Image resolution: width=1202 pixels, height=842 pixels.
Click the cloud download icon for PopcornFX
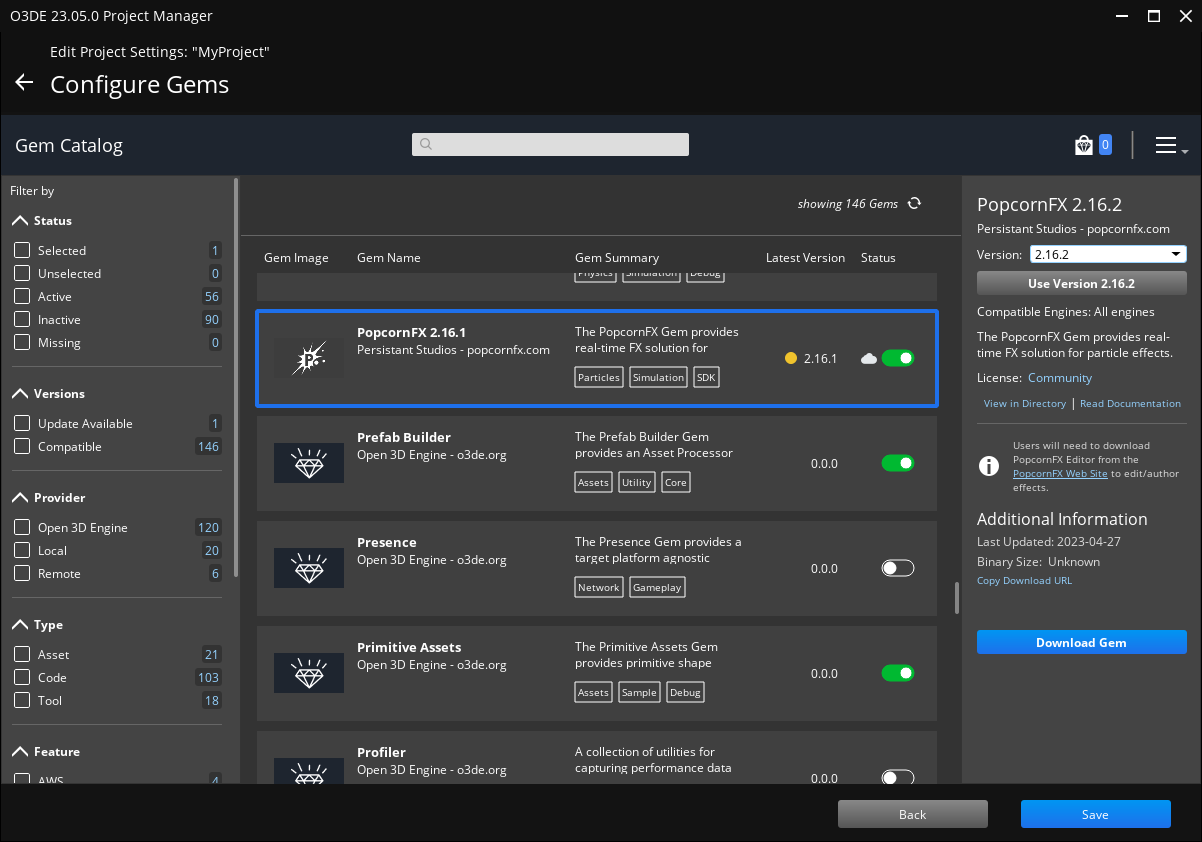[x=868, y=359]
